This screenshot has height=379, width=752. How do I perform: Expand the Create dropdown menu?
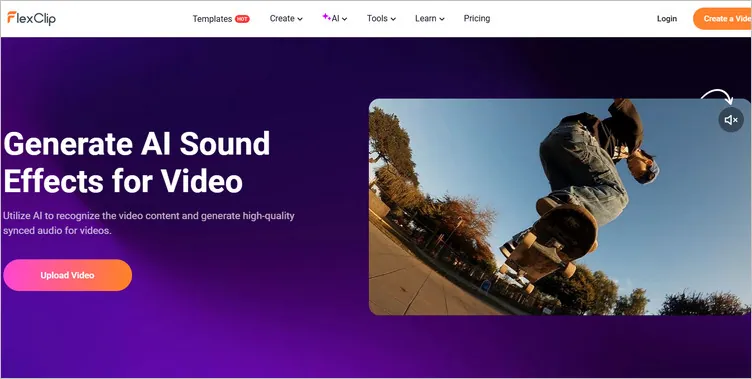[x=286, y=19]
